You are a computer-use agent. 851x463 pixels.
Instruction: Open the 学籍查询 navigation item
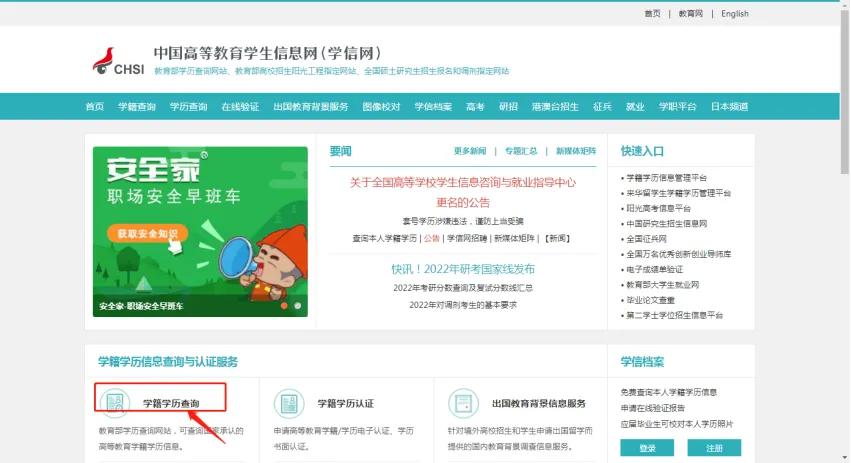tap(137, 106)
